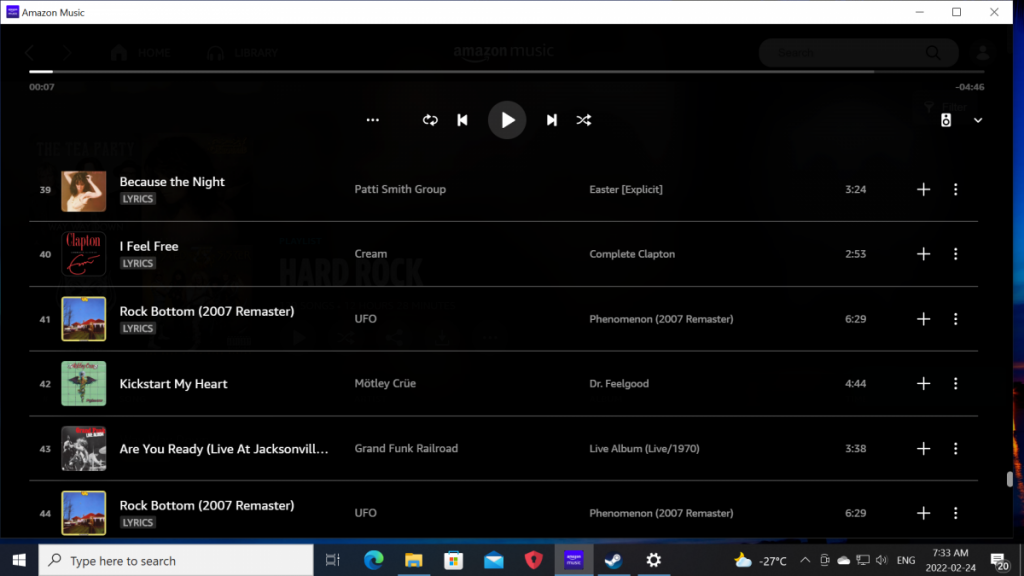This screenshot has width=1024, height=576.
Task: Open the audio output device selector
Action: pos(946,120)
